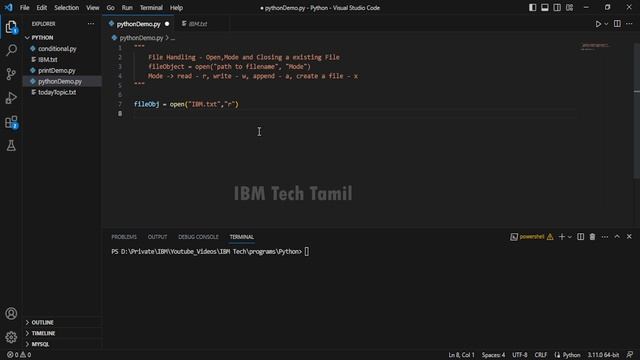The width and height of the screenshot is (640, 360).
Task: Add a new terminal with plus icon
Action: (562, 237)
